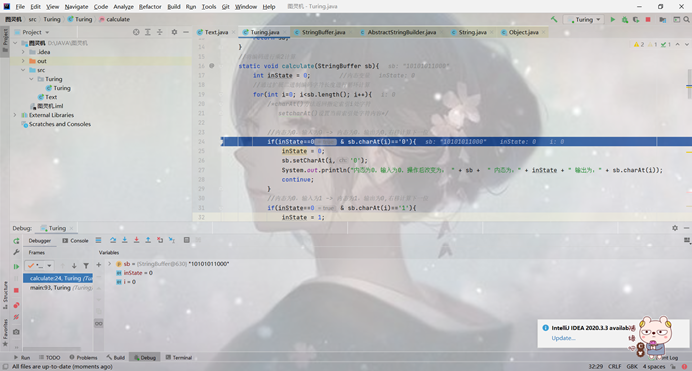
Task: Expand the .idea folder
Action: pos(23,52)
